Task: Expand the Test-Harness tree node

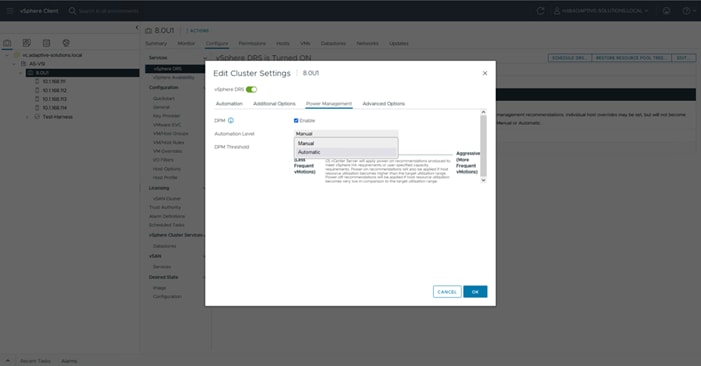Action: 27,117
